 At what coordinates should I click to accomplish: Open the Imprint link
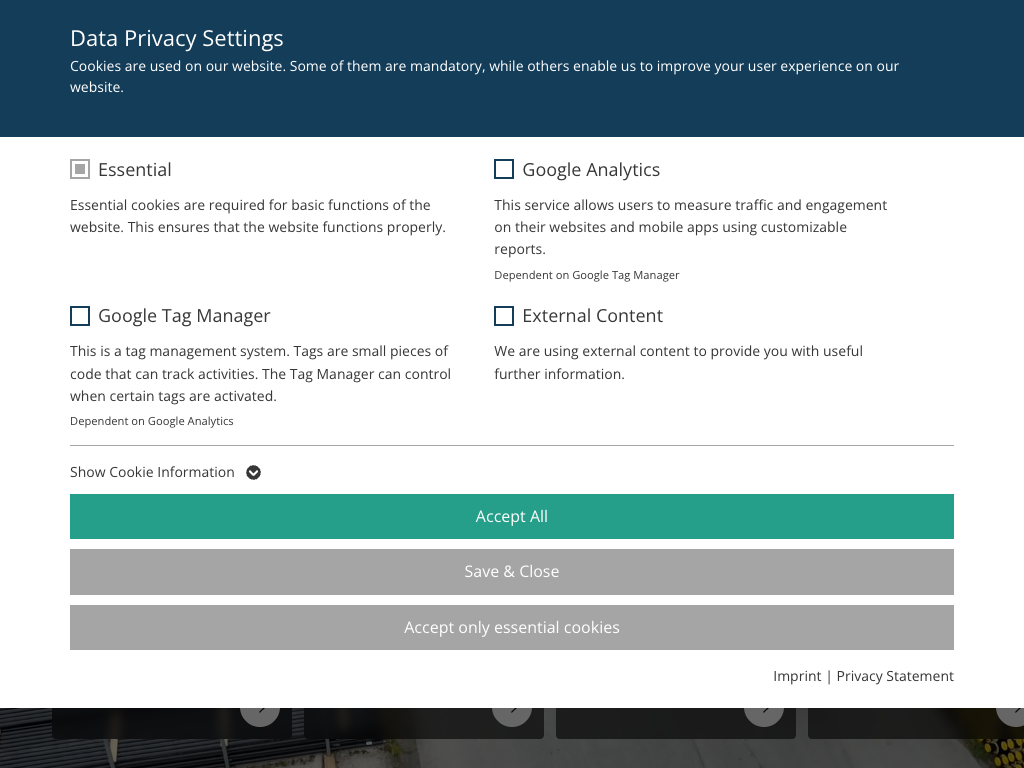click(x=797, y=677)
